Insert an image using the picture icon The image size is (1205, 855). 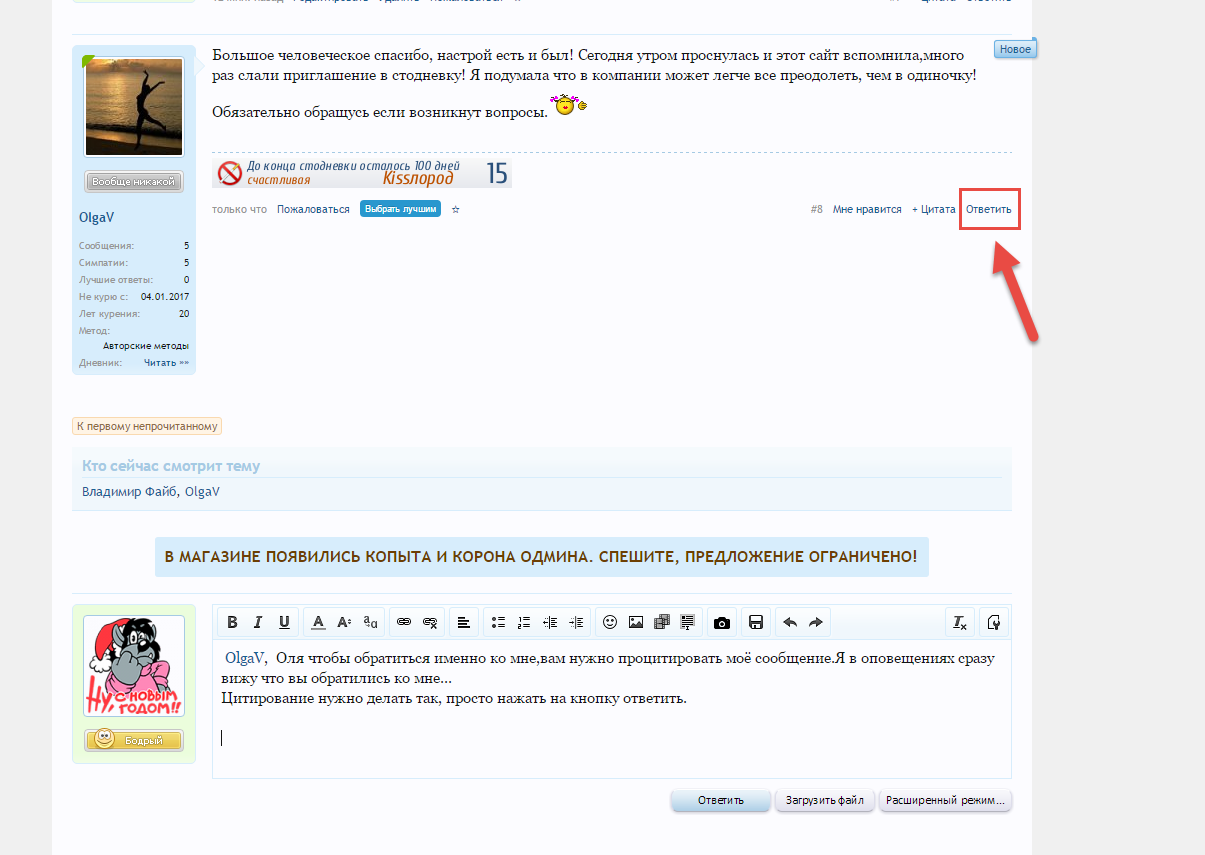636,622
